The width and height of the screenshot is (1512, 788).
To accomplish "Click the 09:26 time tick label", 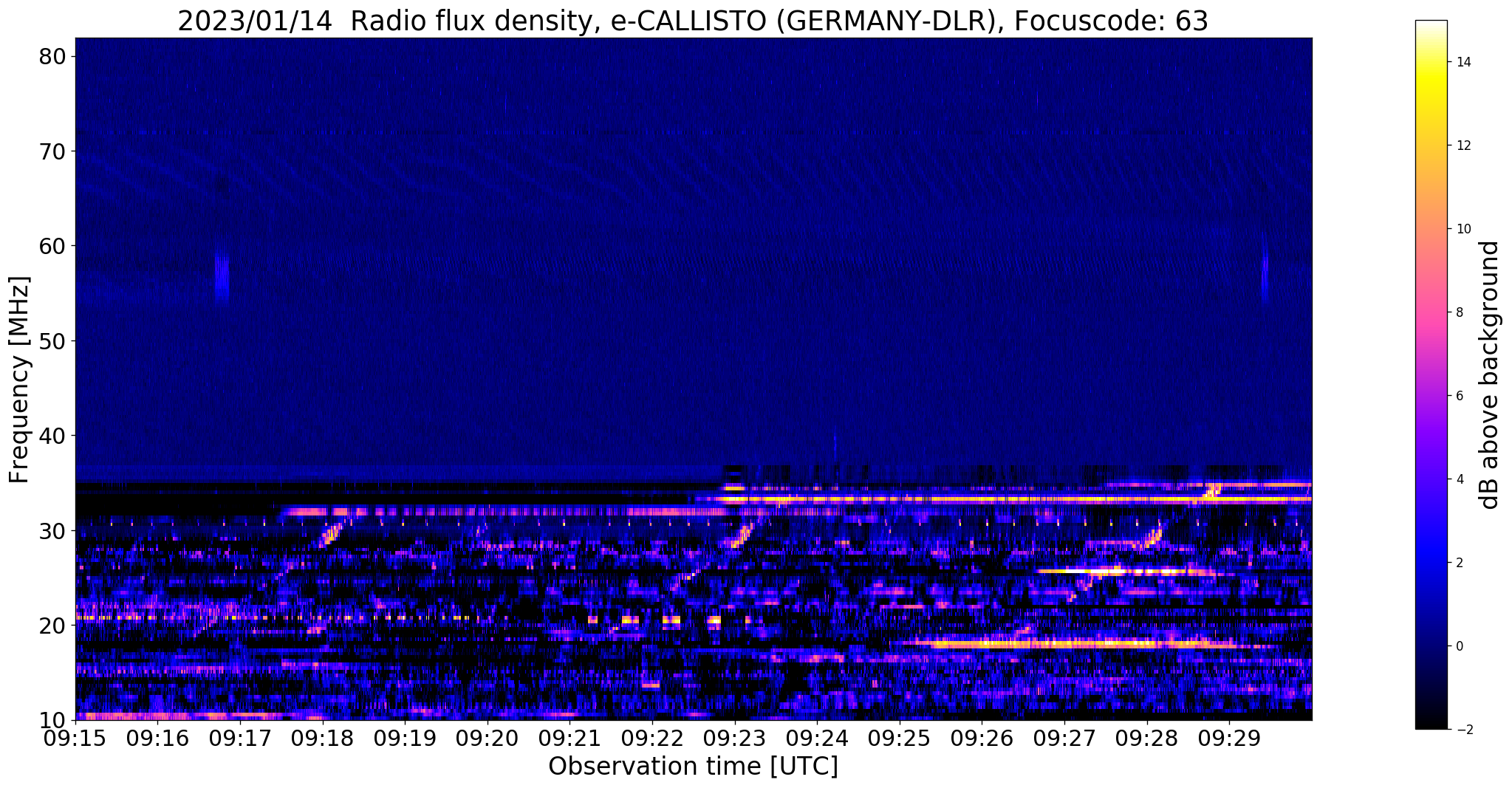I will tap(982, 738).
